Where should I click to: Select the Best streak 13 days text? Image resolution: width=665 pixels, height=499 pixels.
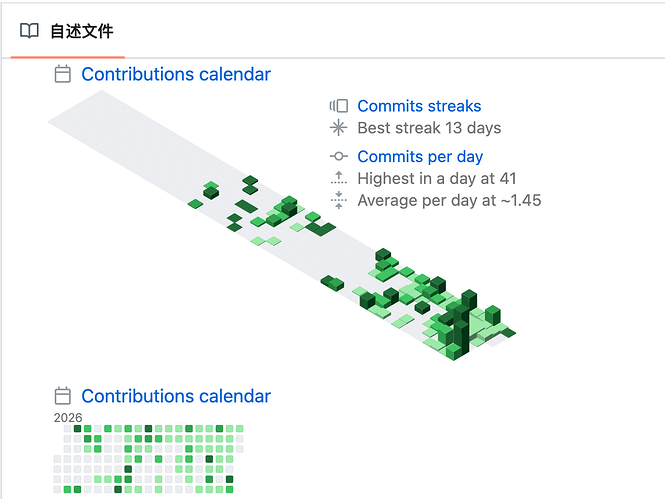click(429, 128)
